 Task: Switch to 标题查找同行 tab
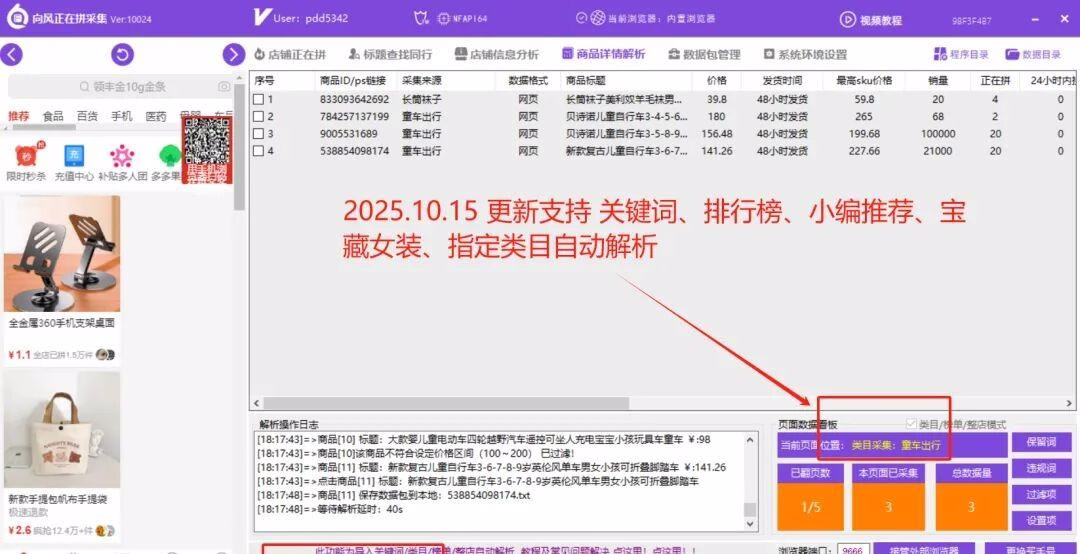[390, 54]
